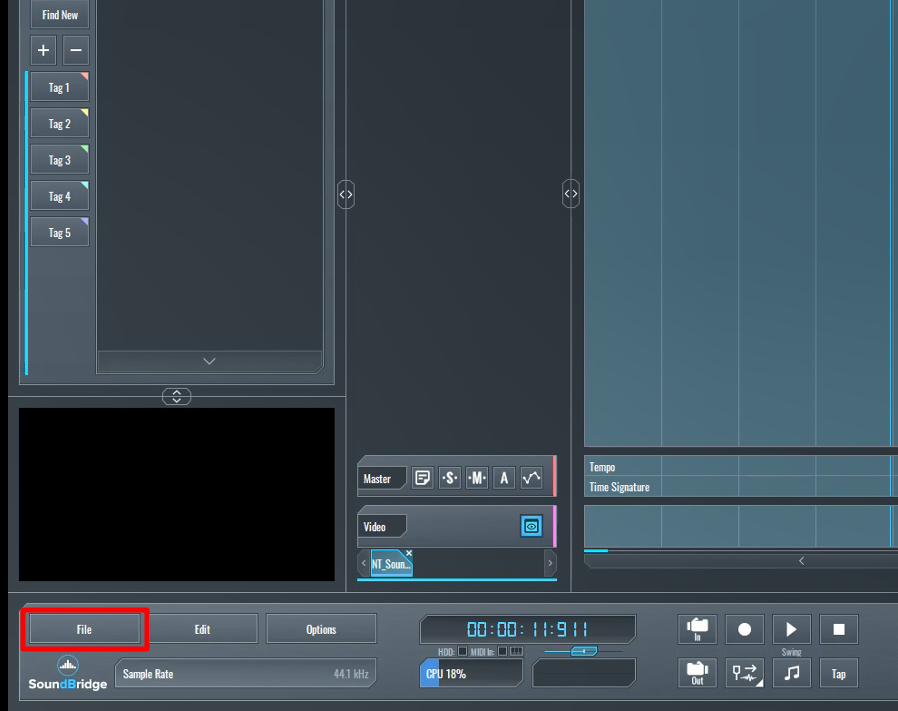Click the punch In marker icon
Screen dimensions: 898x711
[x=697, y=629]
